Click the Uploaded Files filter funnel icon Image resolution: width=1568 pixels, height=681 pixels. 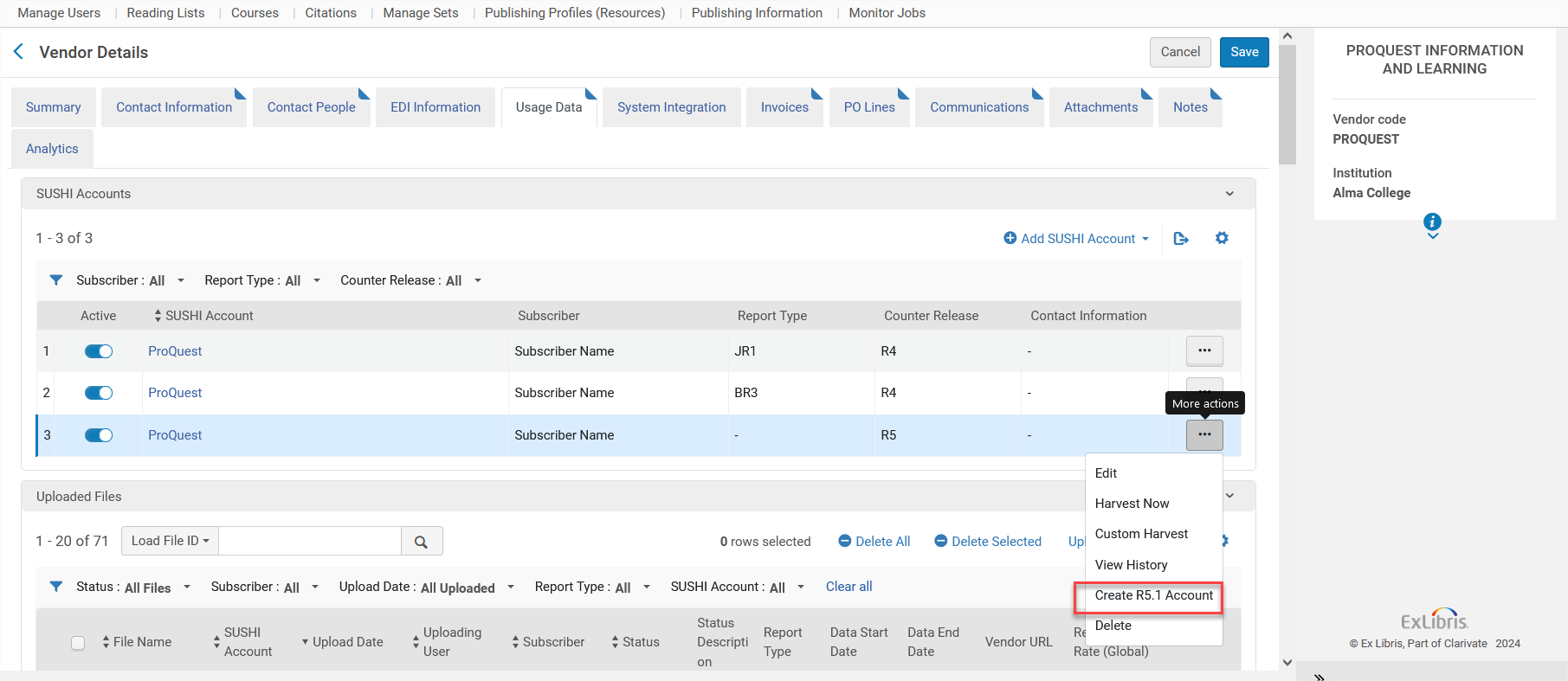[56, 587]
